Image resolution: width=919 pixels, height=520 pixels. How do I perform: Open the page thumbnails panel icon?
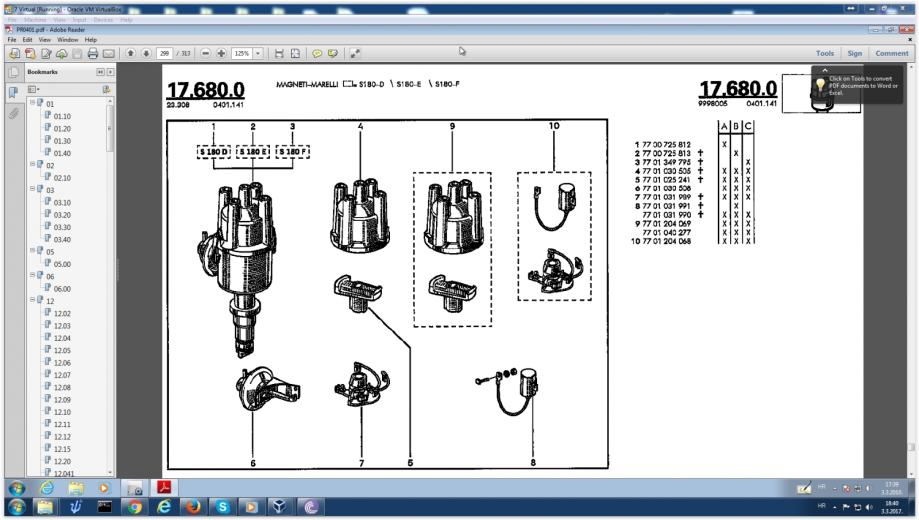[x=13, y=73]
